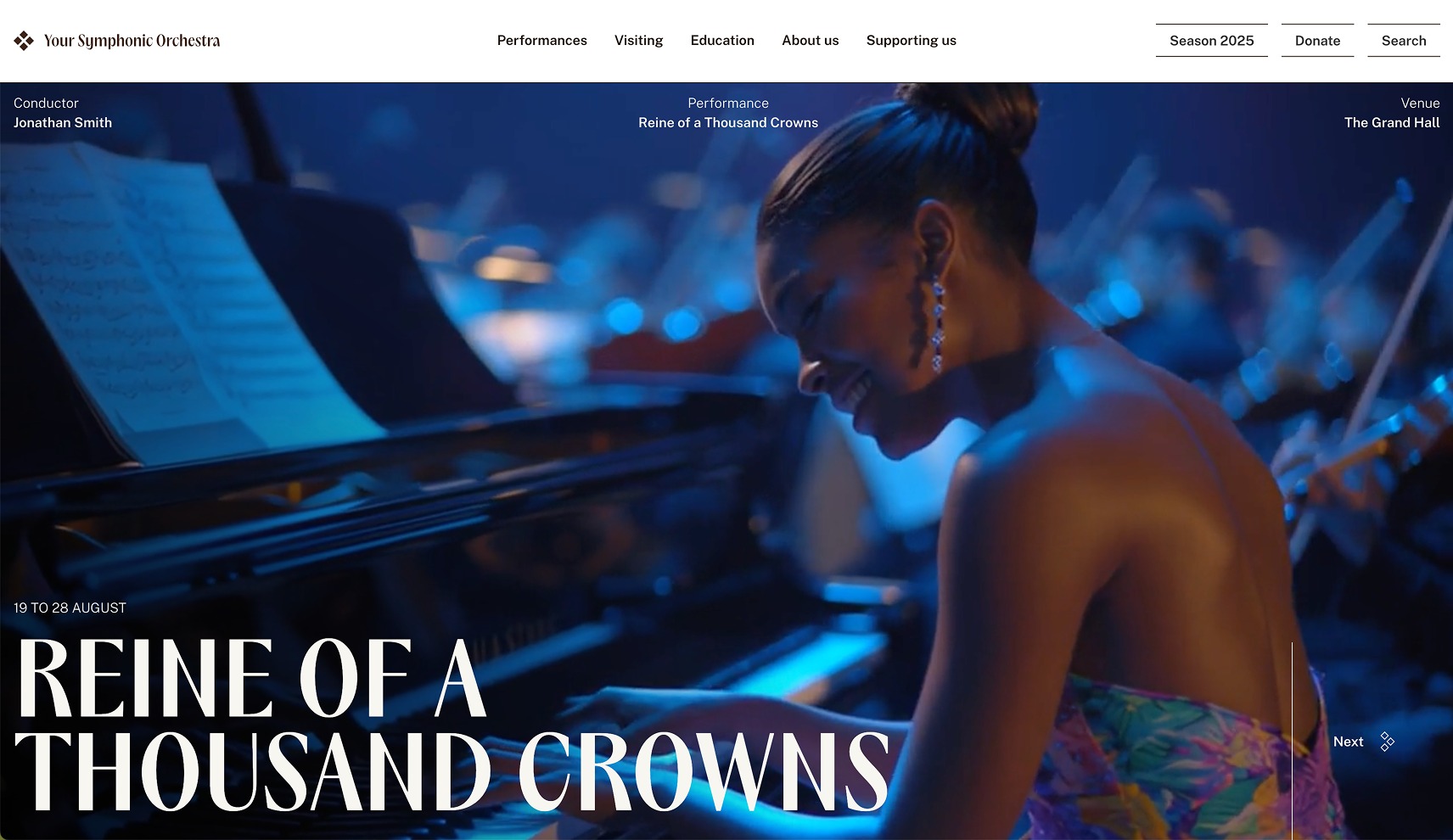
Task: Click the Conductor label
Action: pyautogui.click(x=46, y=103)
